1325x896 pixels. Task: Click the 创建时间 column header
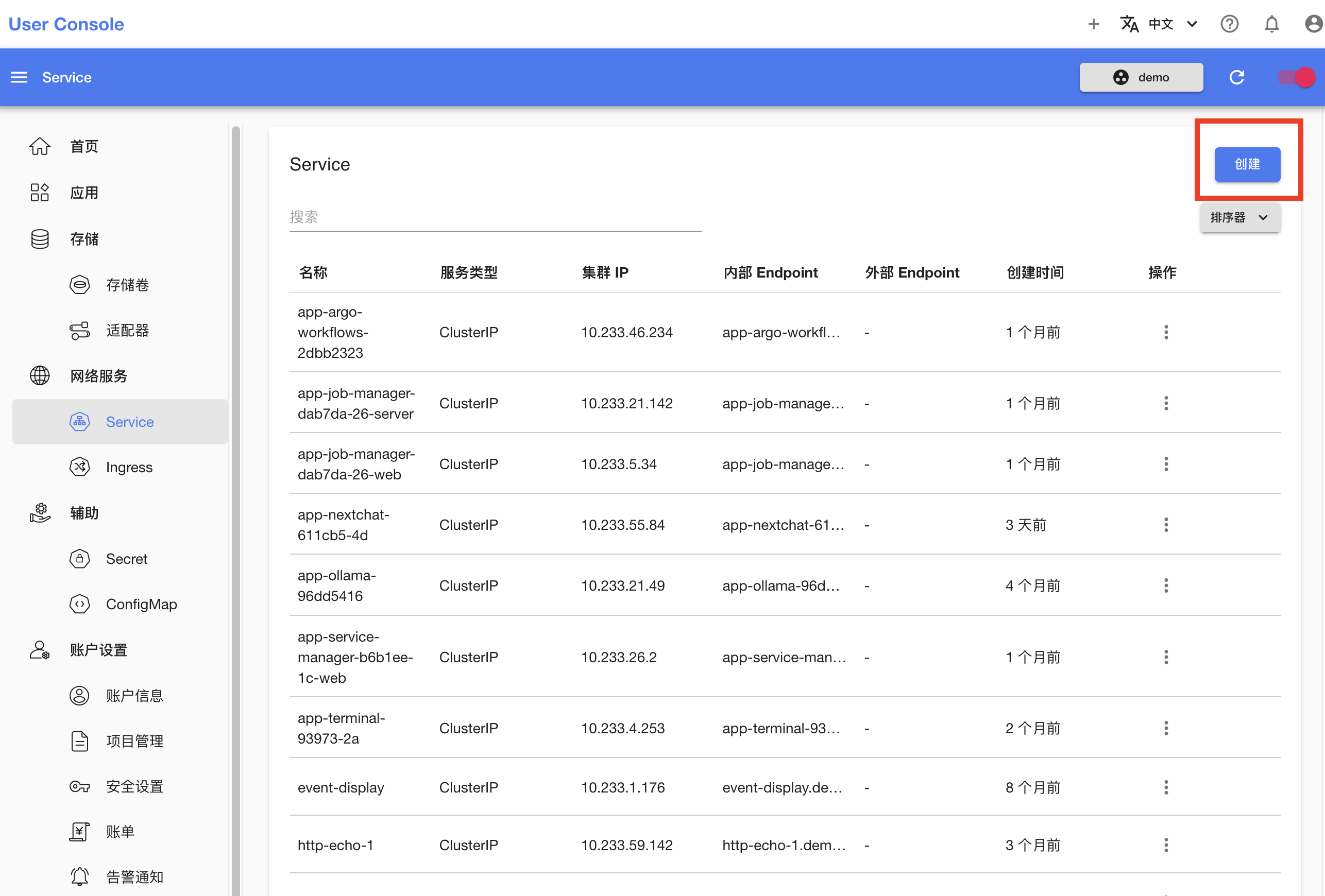tap(1035, 272)
